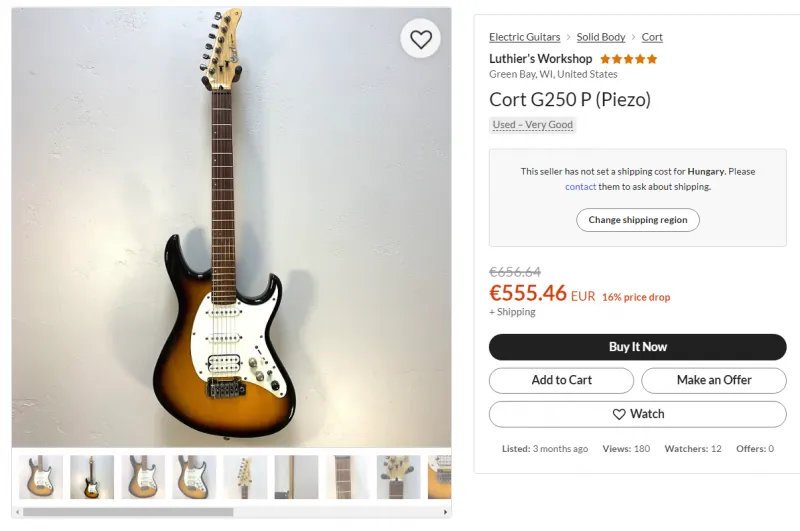Click the Used – Very Good condition label
The width and height of the screenshot is (800, 531).
533,125
